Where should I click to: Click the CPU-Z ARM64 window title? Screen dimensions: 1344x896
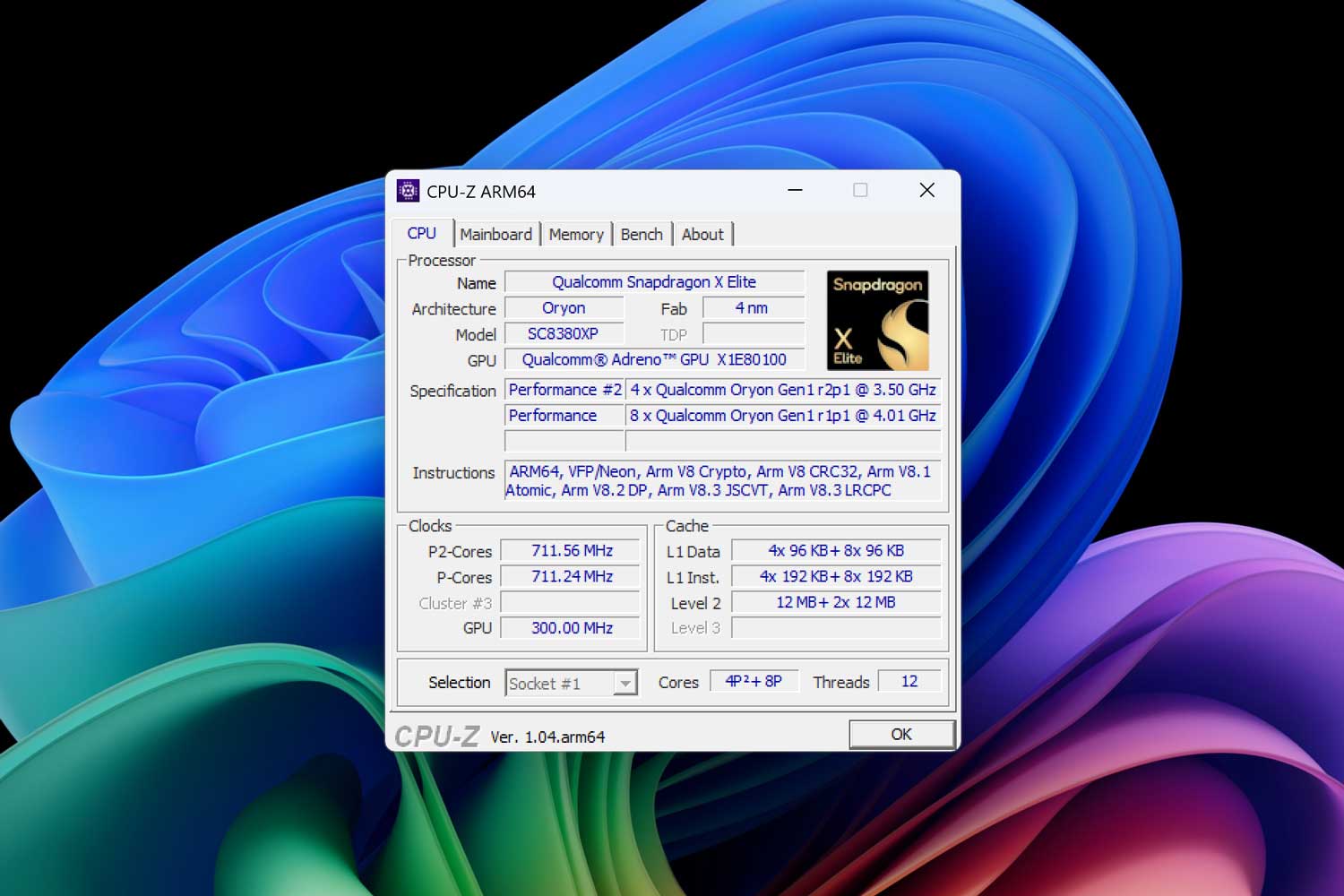tap(481, 192)
